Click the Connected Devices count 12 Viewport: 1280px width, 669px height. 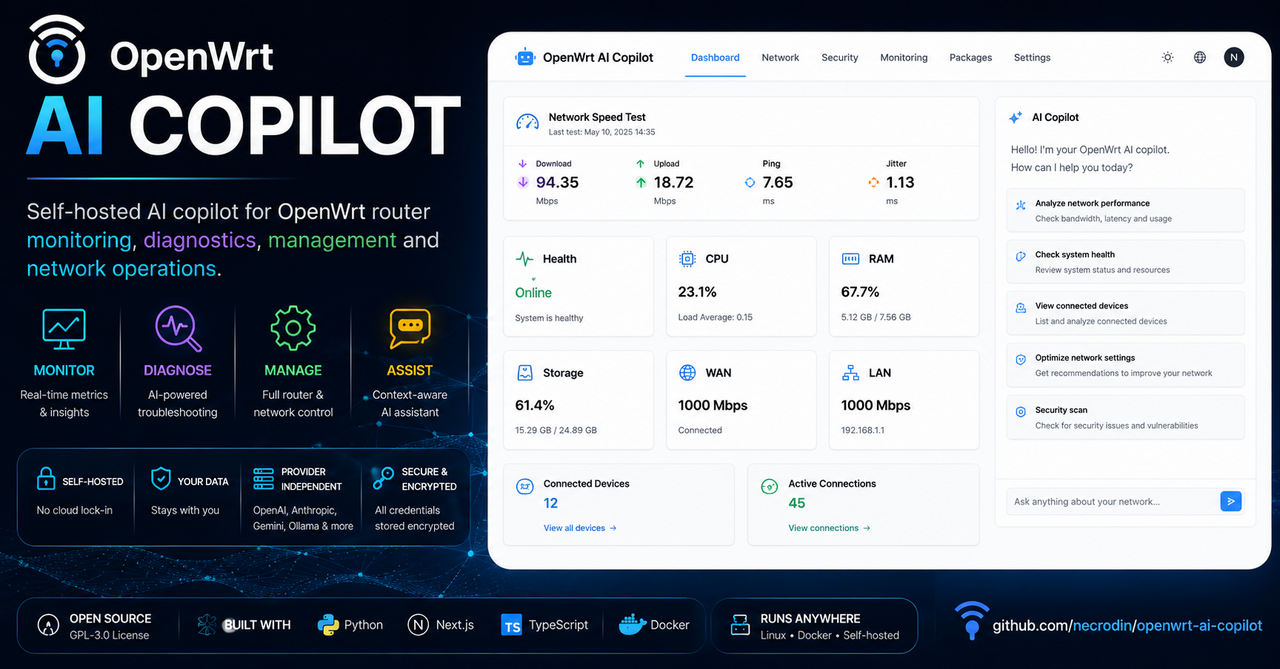[x=551, y=503]
